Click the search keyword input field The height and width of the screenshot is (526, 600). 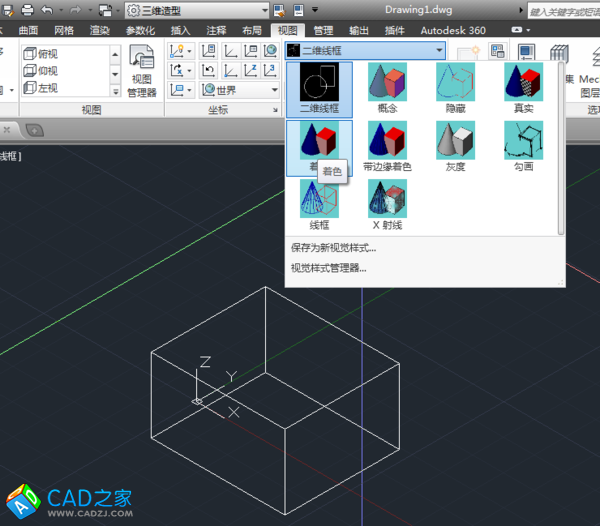click(560, 11)
